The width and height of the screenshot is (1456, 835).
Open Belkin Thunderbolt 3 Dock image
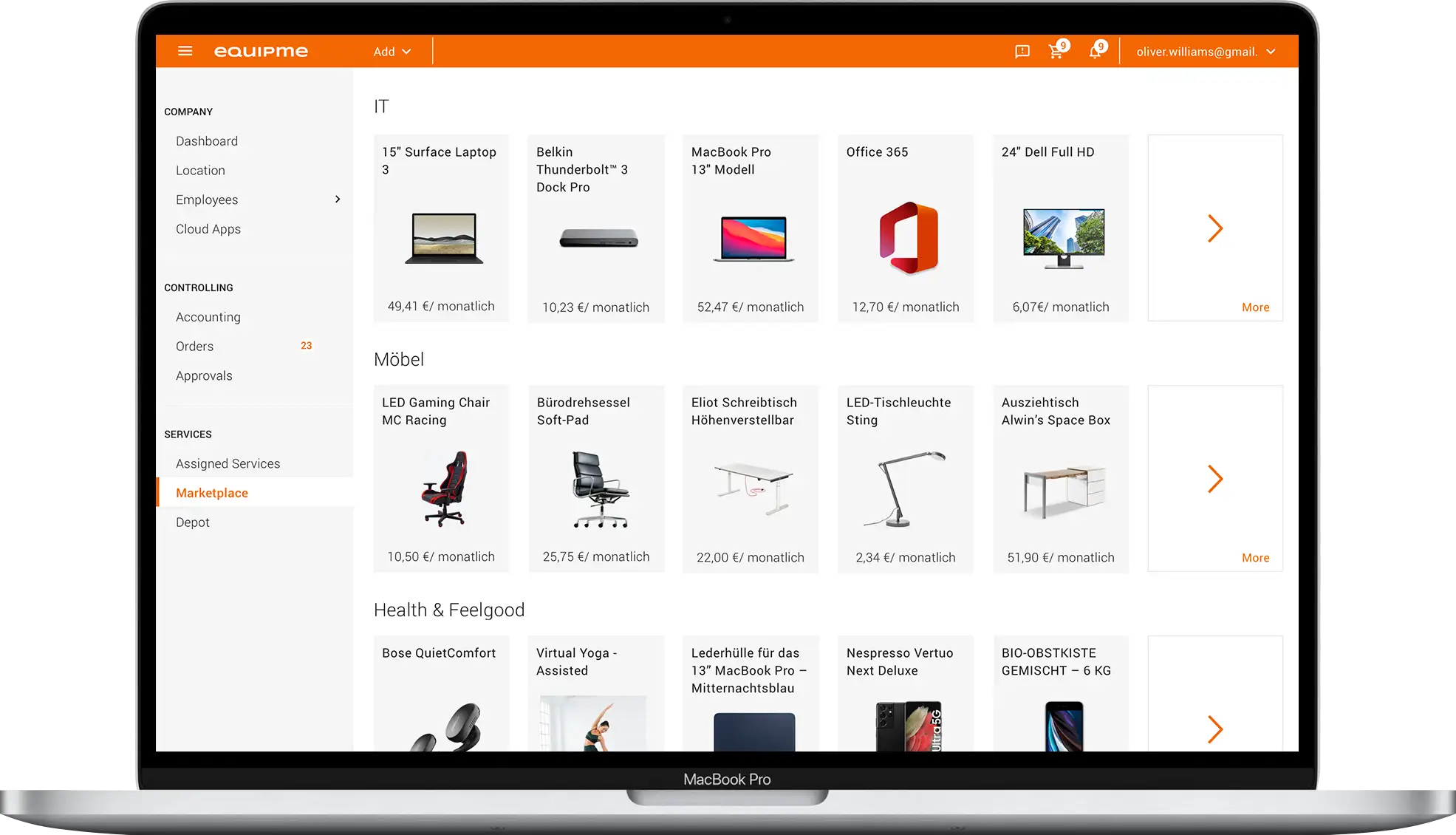click(x=598, y=238)
